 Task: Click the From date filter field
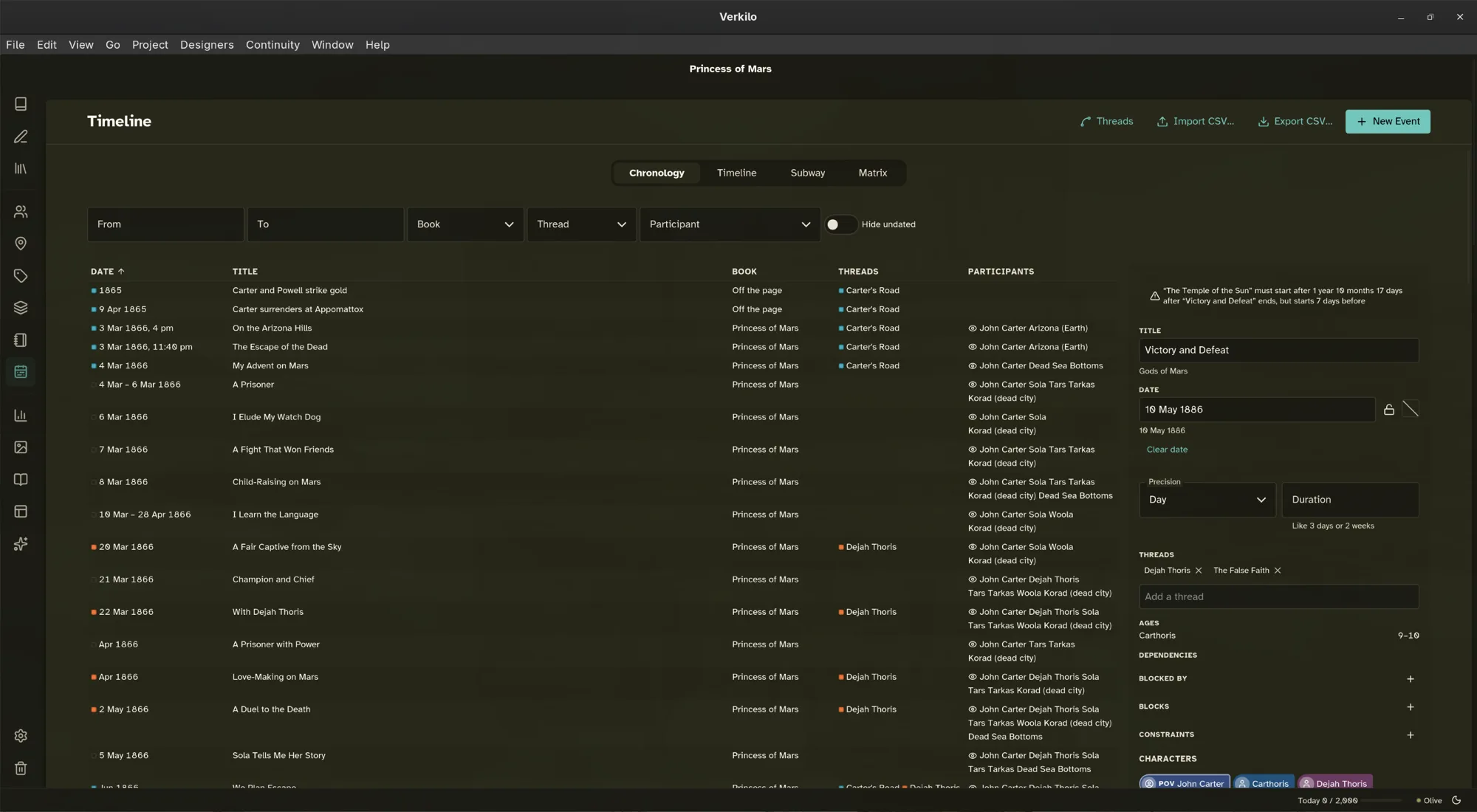165,224
